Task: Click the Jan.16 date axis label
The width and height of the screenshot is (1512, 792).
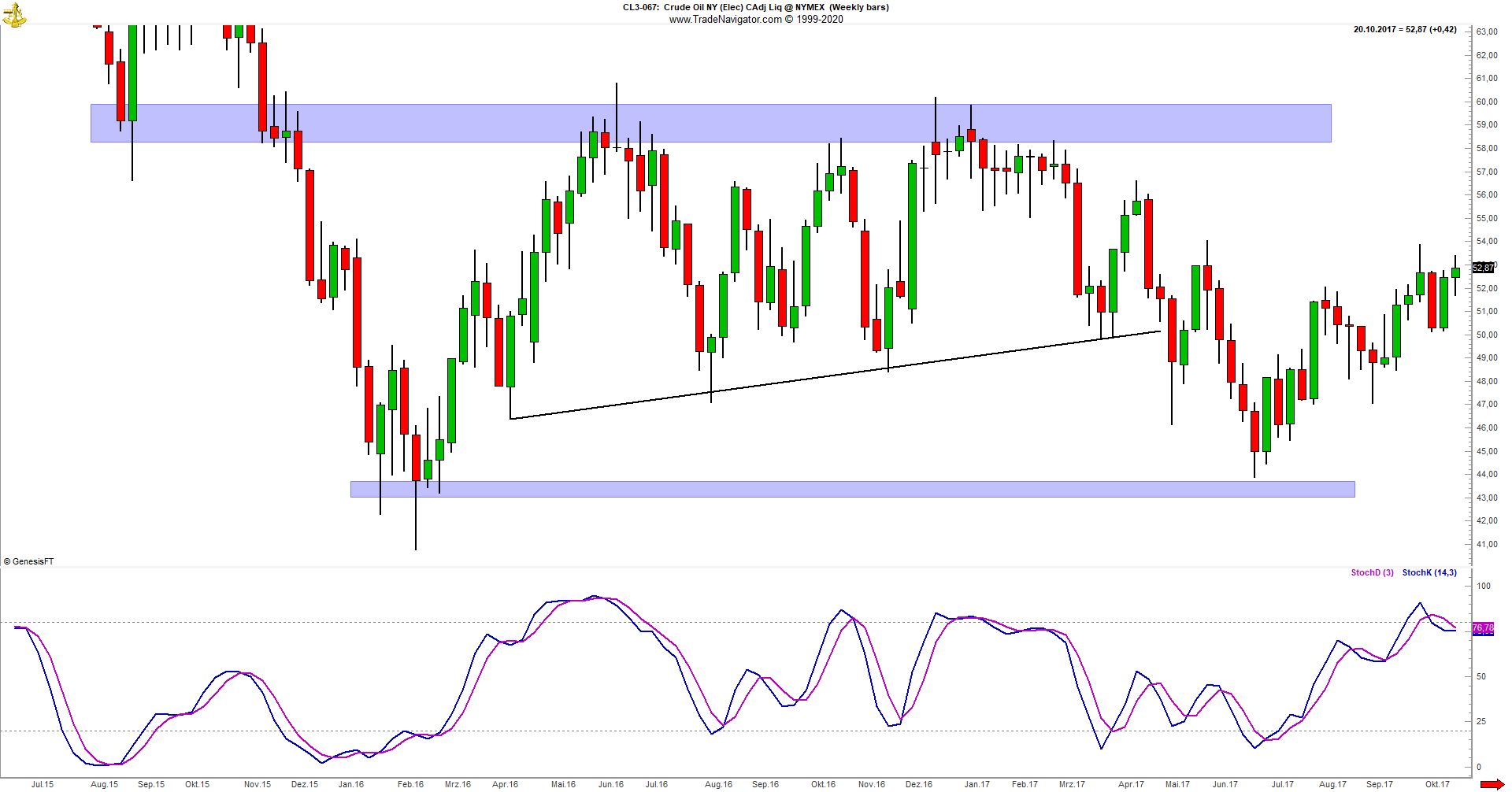Action: (x=351, y=784)
